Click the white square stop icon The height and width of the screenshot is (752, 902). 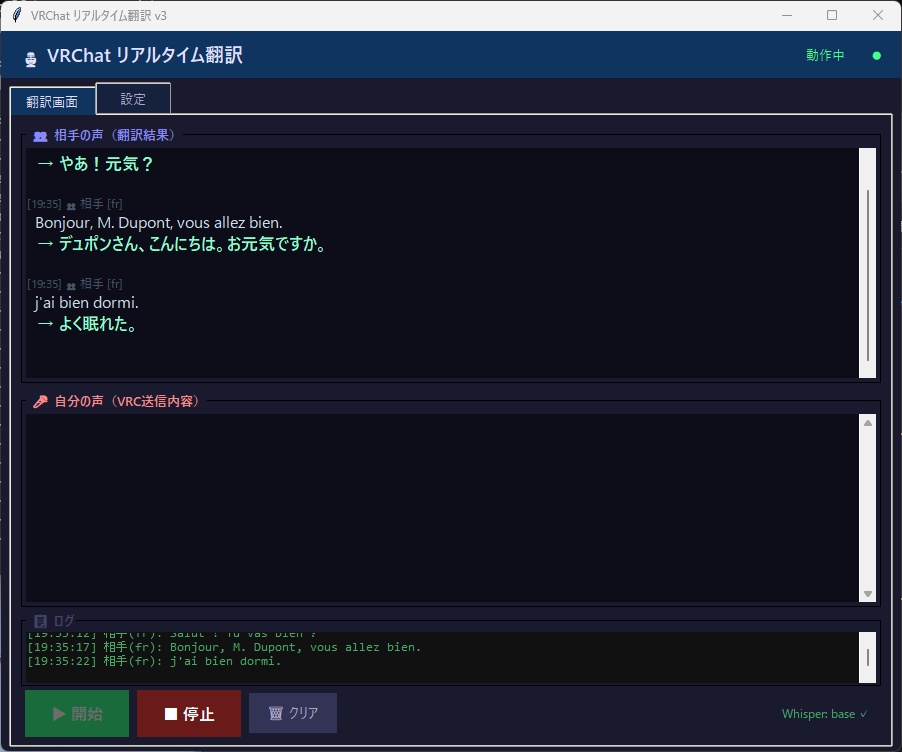[x=171, y=714]
